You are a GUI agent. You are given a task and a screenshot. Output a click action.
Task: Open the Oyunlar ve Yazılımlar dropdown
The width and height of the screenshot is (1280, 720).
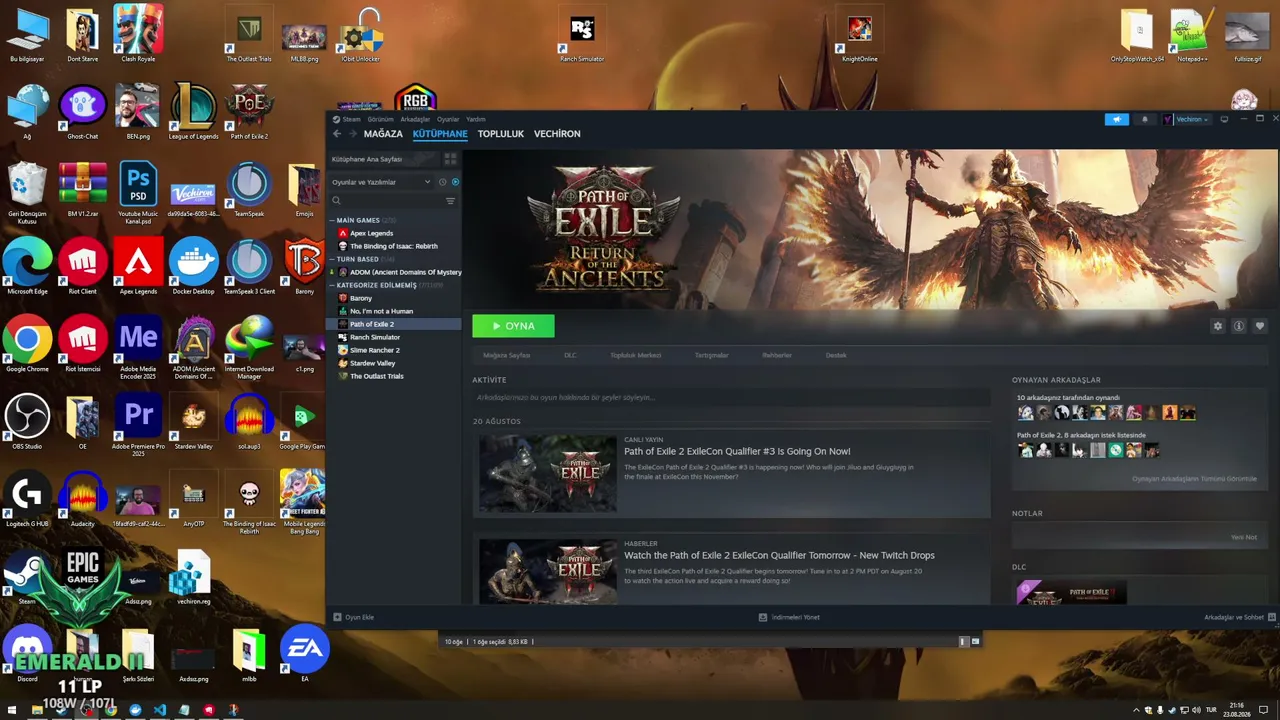(381, 182)
